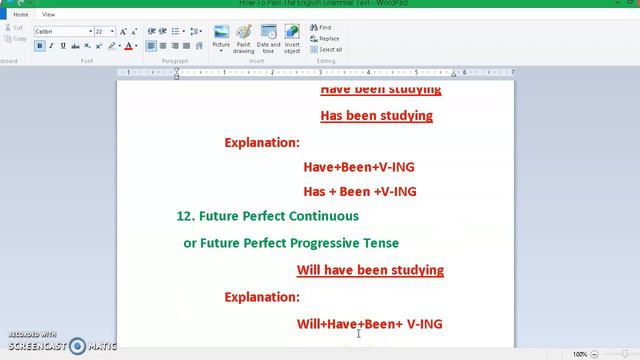The height and width of the screenshot is (360, 640).
Task: Click the Copy button
Action: (x=16, y=39)
